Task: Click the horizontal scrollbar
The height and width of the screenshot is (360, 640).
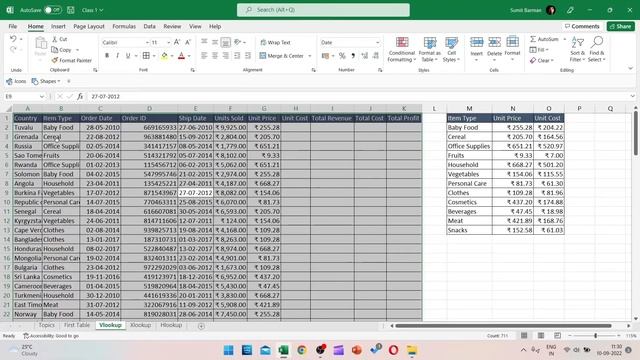Action: click(x=503, y=326)
